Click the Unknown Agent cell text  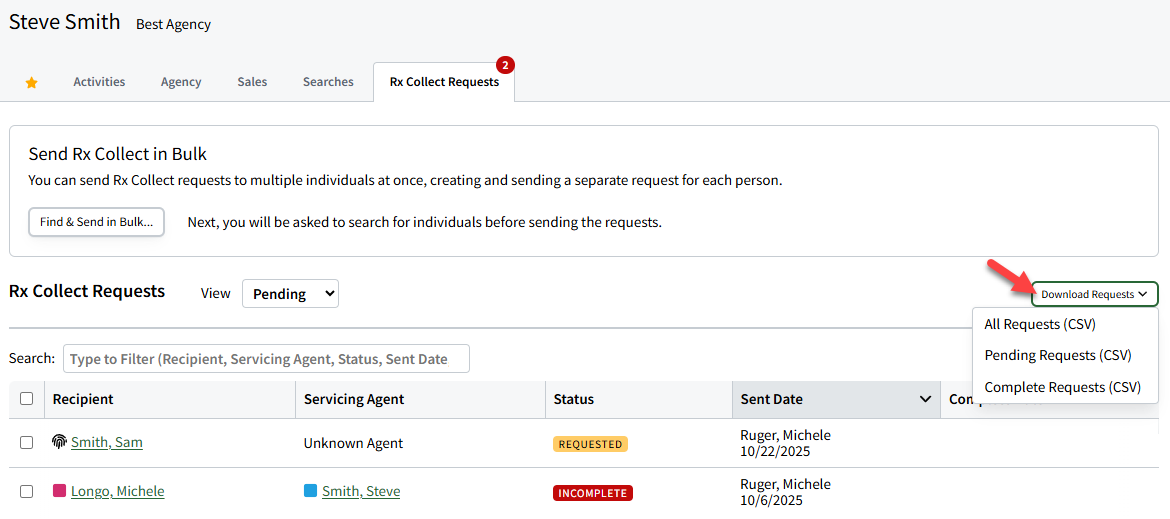coord(353,443)
